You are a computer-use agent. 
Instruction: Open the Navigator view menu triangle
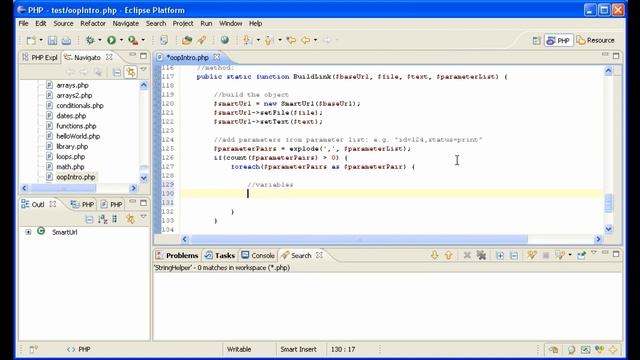[144, 70]
